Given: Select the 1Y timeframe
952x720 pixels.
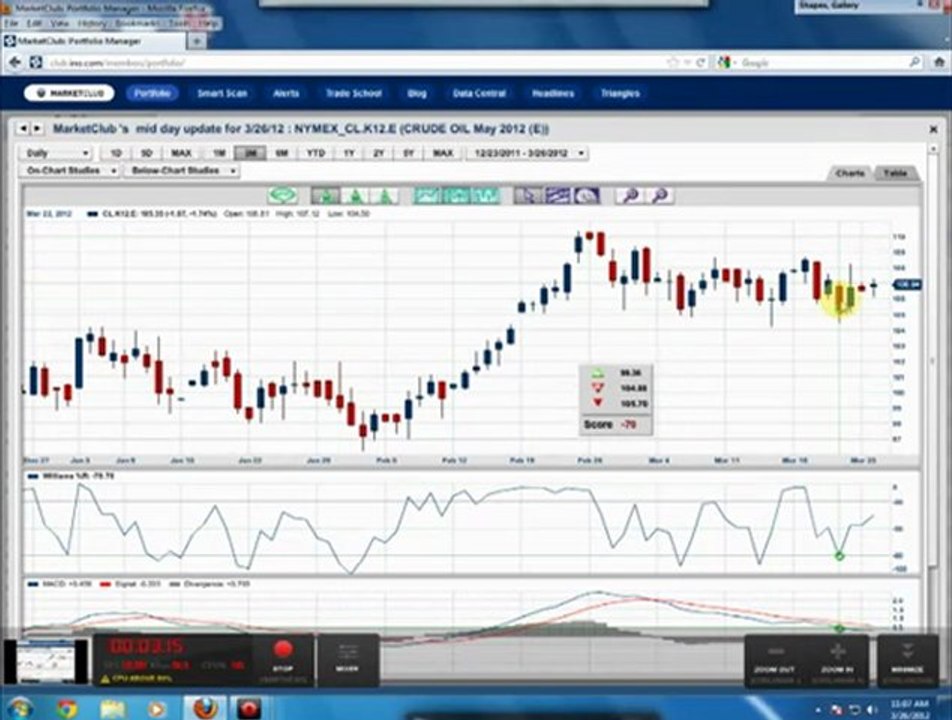Looking at the screenshot, I should [349, 153].
